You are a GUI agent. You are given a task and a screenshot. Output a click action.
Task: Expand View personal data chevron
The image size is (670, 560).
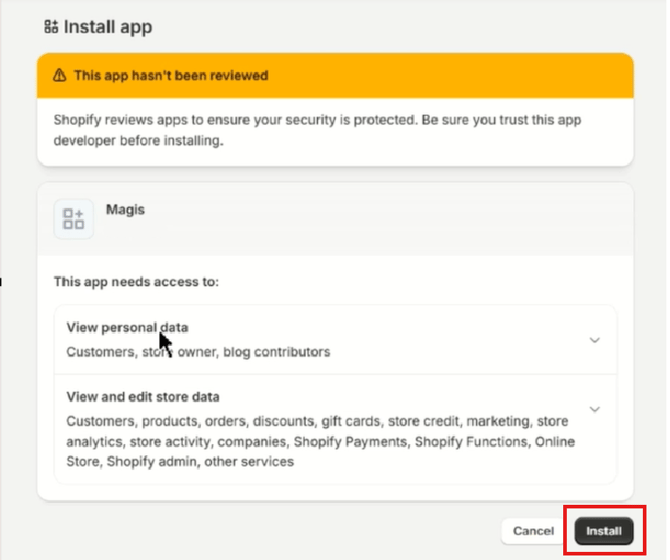(594, 340)
